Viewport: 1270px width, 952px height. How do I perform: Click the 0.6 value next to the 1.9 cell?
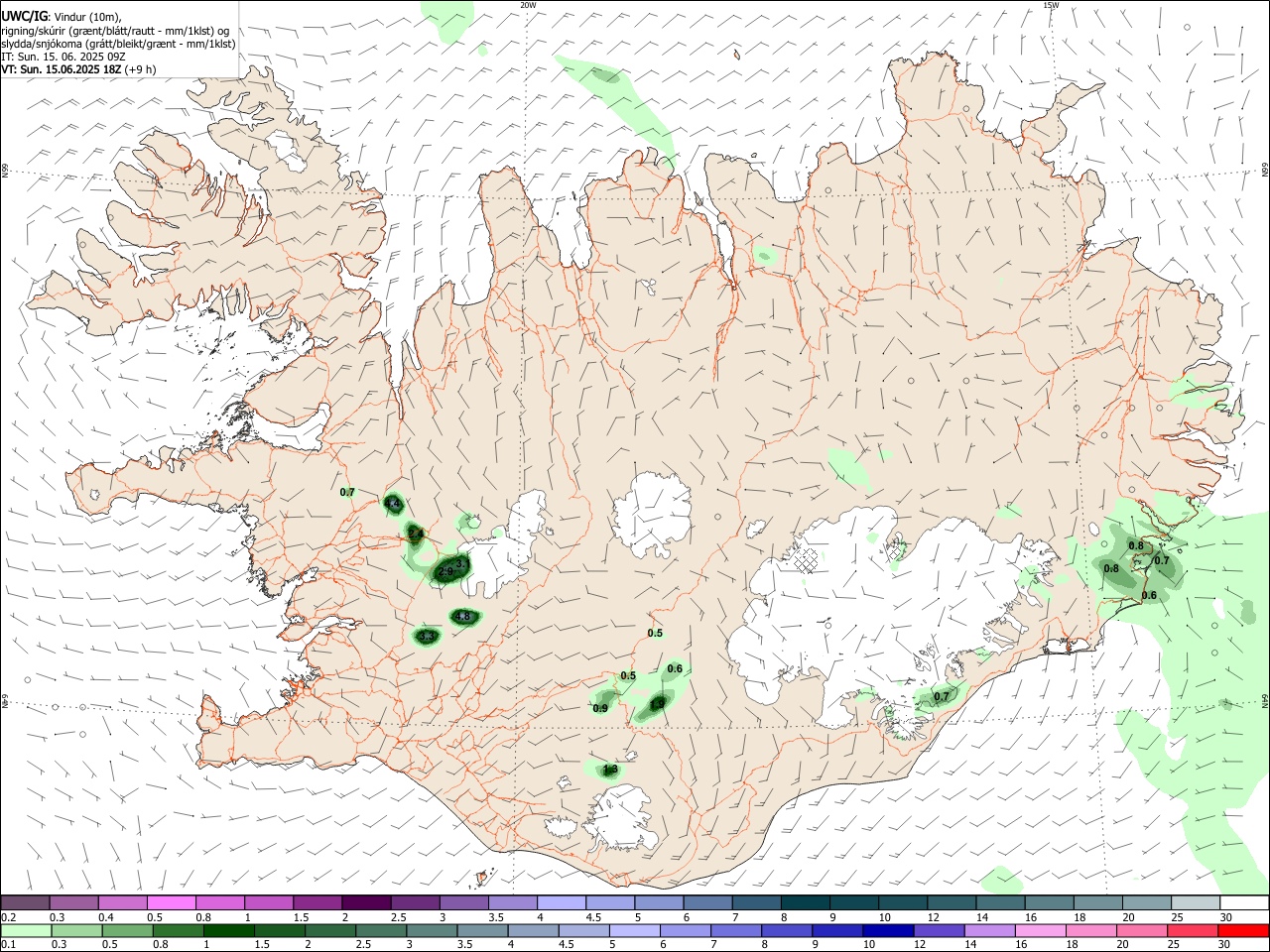point(675,669)
